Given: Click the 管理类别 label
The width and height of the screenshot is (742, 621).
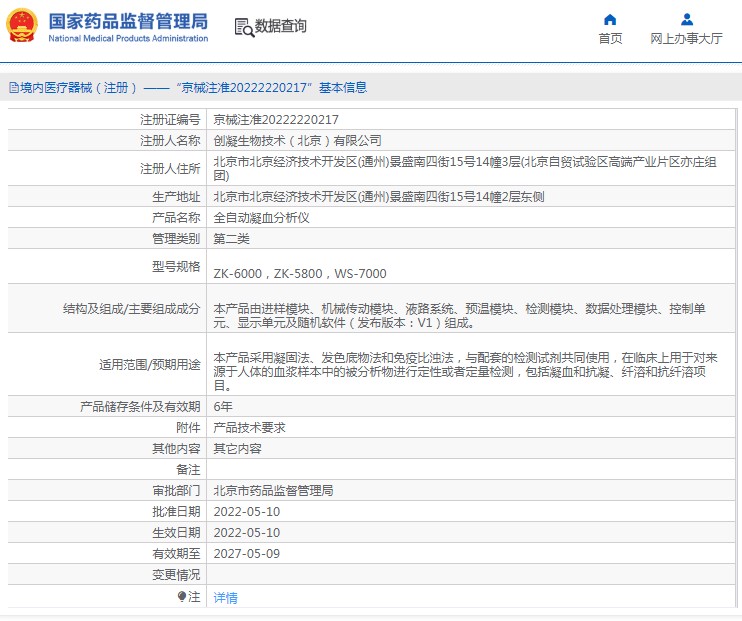Looking at the screenshot, I should 176,239.
